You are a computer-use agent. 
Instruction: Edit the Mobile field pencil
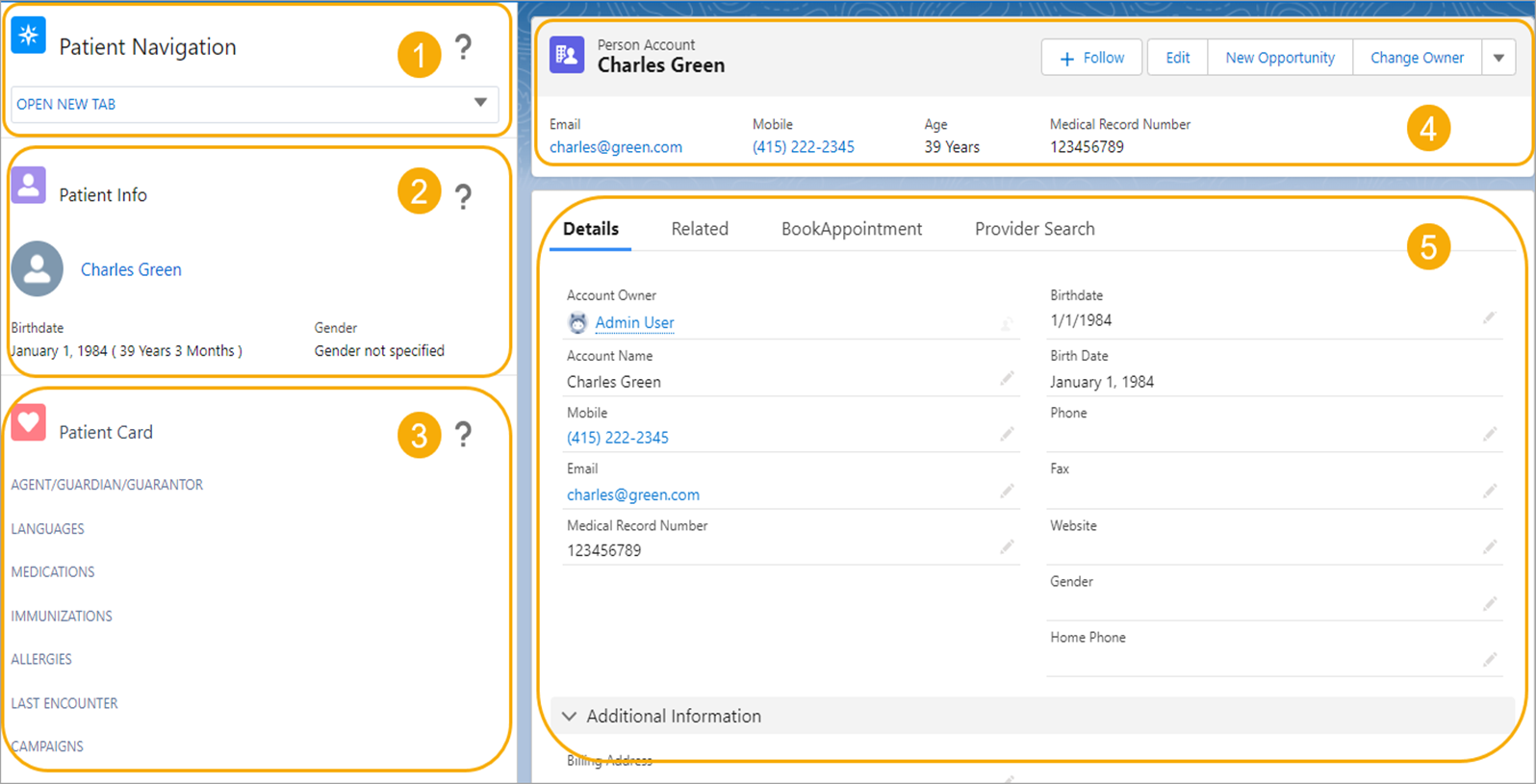[1007, 435]
